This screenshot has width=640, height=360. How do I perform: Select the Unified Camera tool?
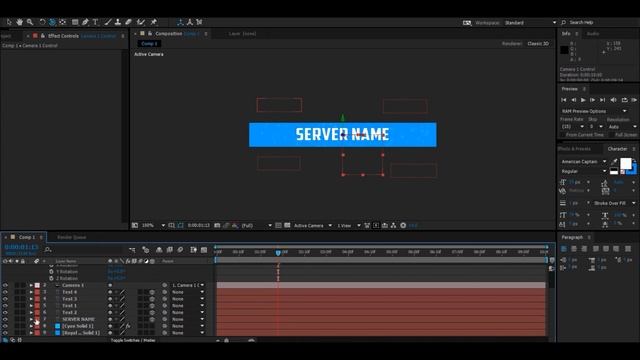pyautogui.click(x=52, y=22)
